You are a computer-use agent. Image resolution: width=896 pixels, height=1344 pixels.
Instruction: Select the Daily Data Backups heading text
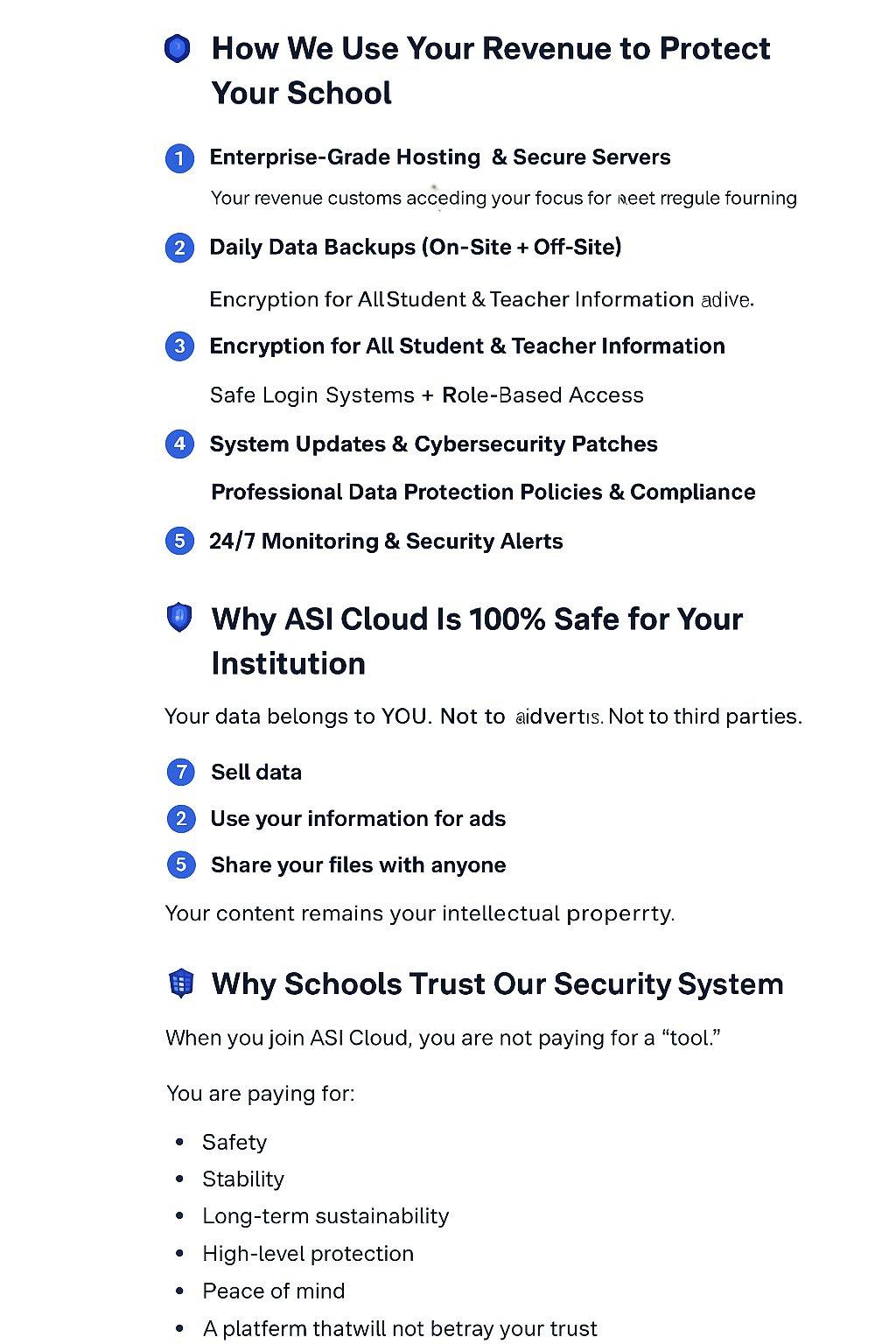415,248
